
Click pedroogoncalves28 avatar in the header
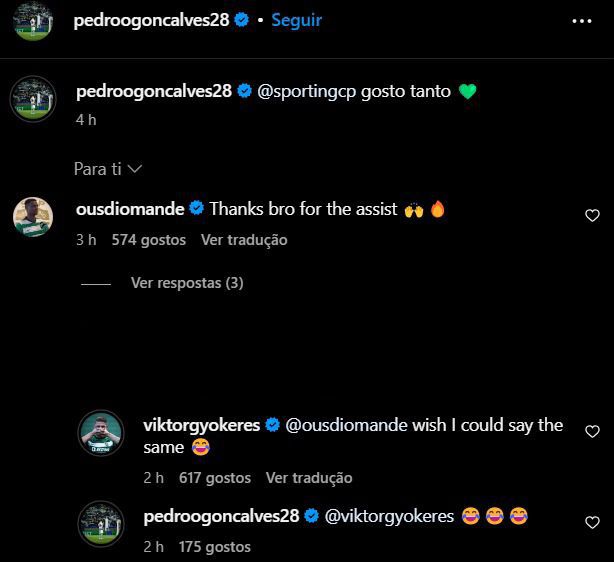(32, 21)
